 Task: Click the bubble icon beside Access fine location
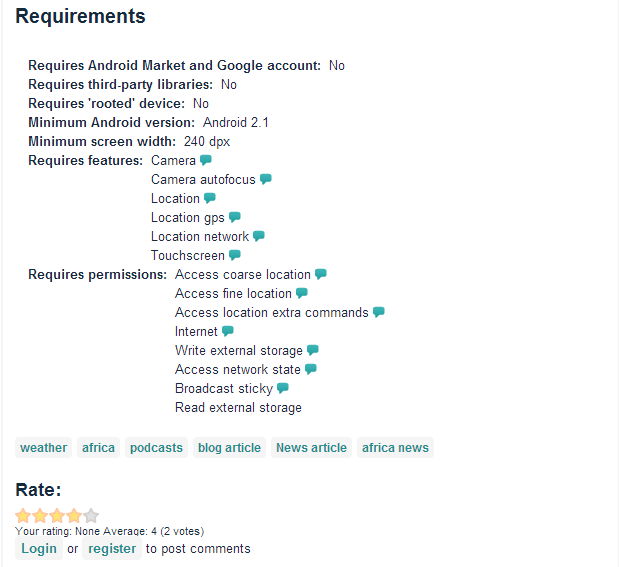(x=302, y=293)
